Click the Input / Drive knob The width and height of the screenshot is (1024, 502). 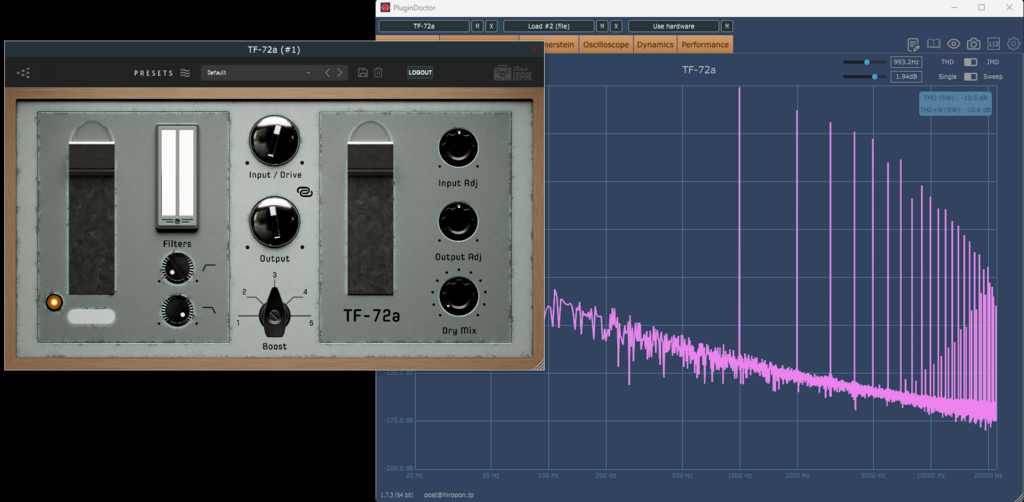click(274, 141)
